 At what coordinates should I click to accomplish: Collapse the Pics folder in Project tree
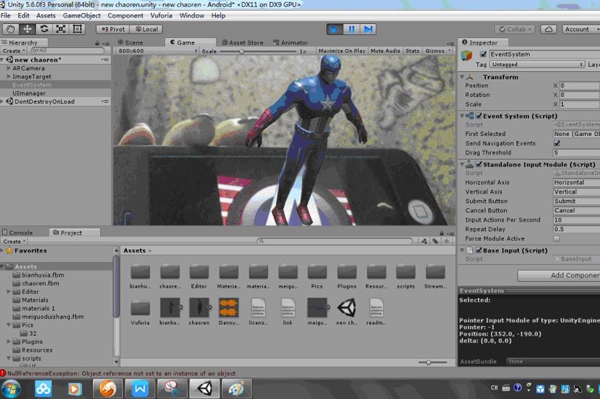[x=8, y=325]
